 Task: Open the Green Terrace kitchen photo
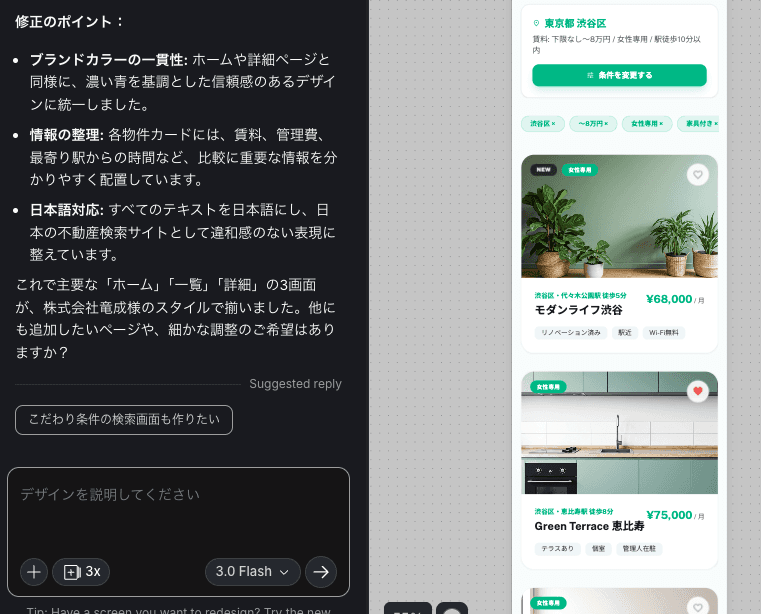pos(619,433)
